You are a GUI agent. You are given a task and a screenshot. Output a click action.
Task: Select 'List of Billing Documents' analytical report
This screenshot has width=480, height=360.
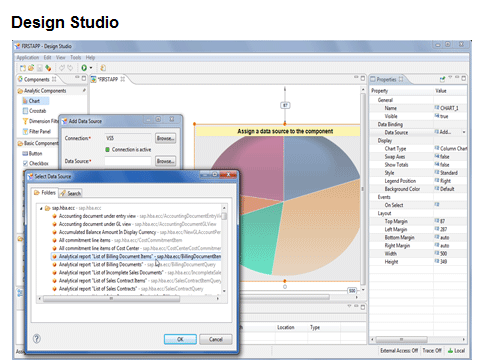coord(101,265)
